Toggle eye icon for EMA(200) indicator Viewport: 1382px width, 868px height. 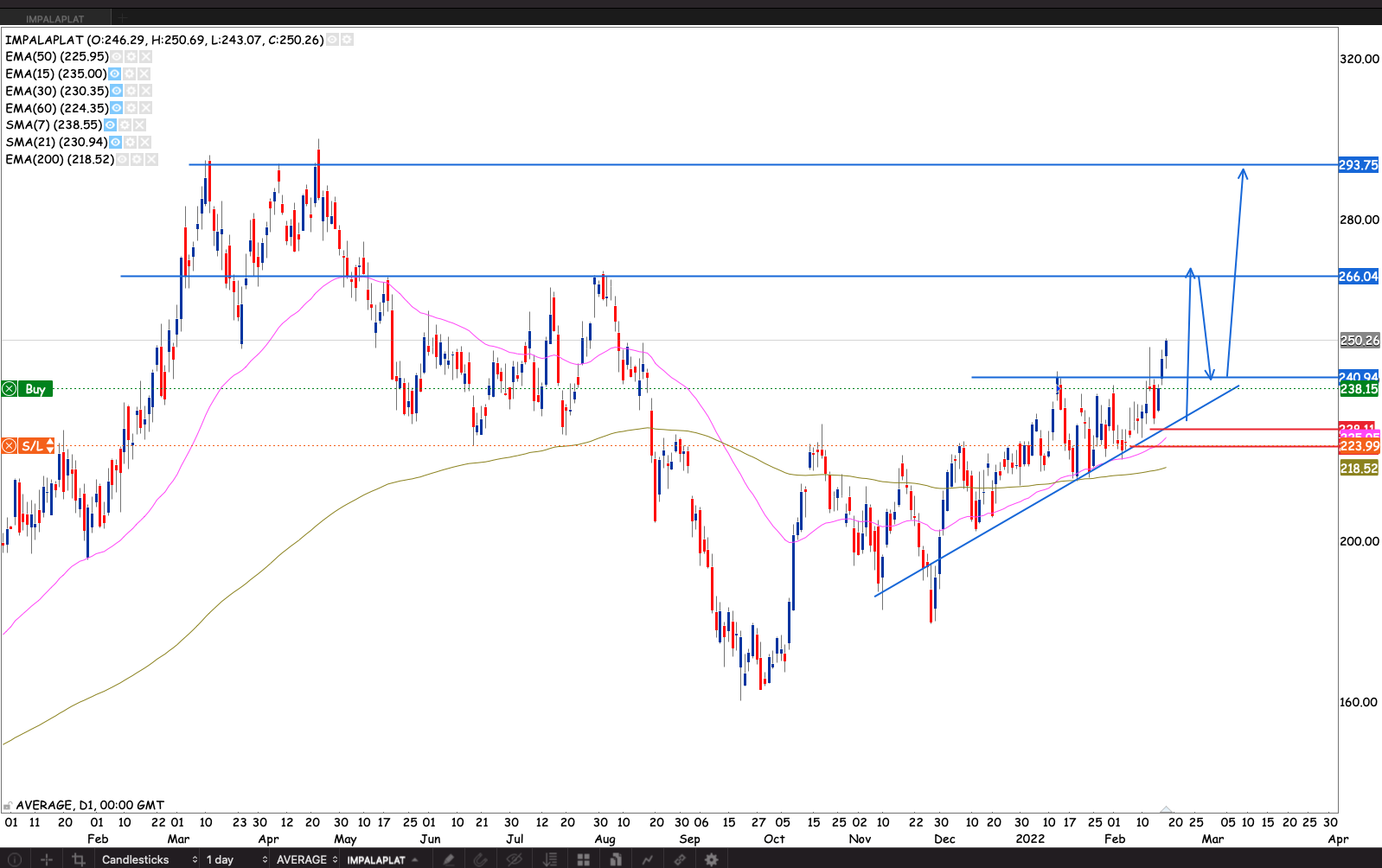click(122, 159)
